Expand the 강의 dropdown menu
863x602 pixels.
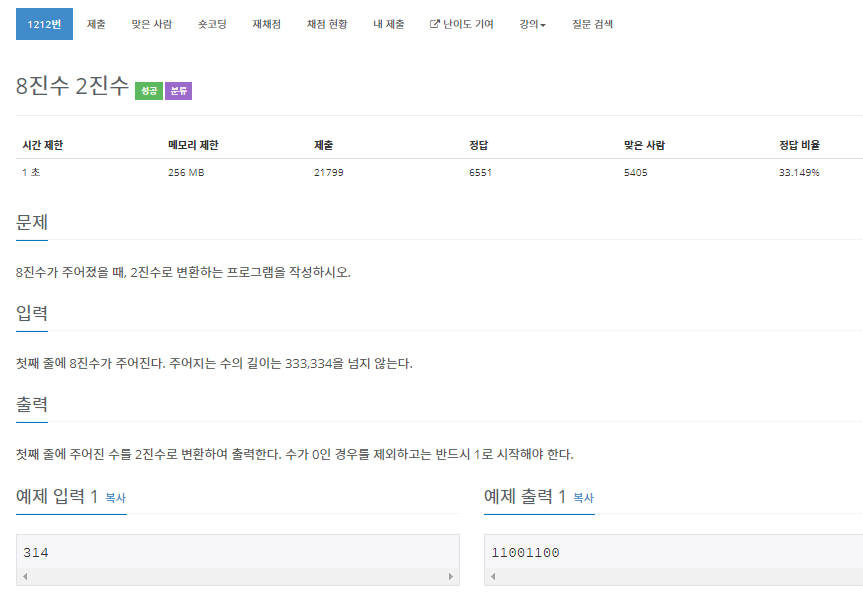click(532, 24)
